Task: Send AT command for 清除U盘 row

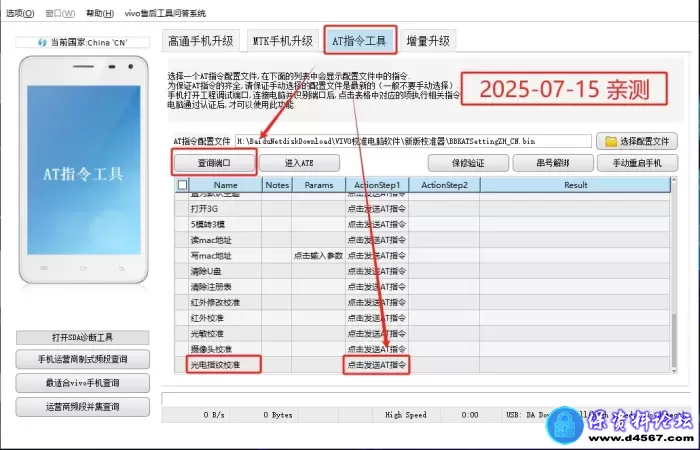Action: [377, 271]
